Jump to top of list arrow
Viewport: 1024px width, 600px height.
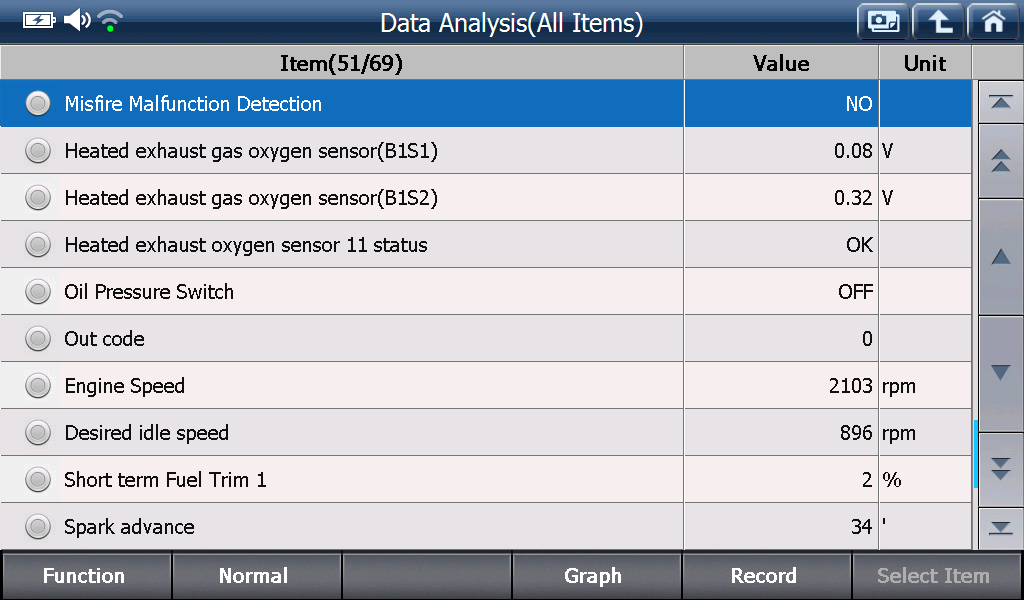(x=1000, y=103)
